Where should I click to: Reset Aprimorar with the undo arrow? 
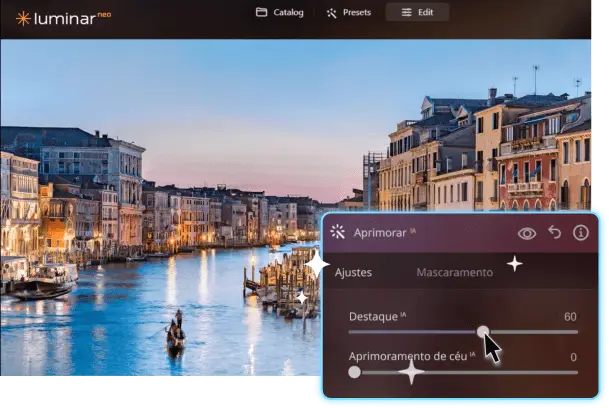coord(555,232)
